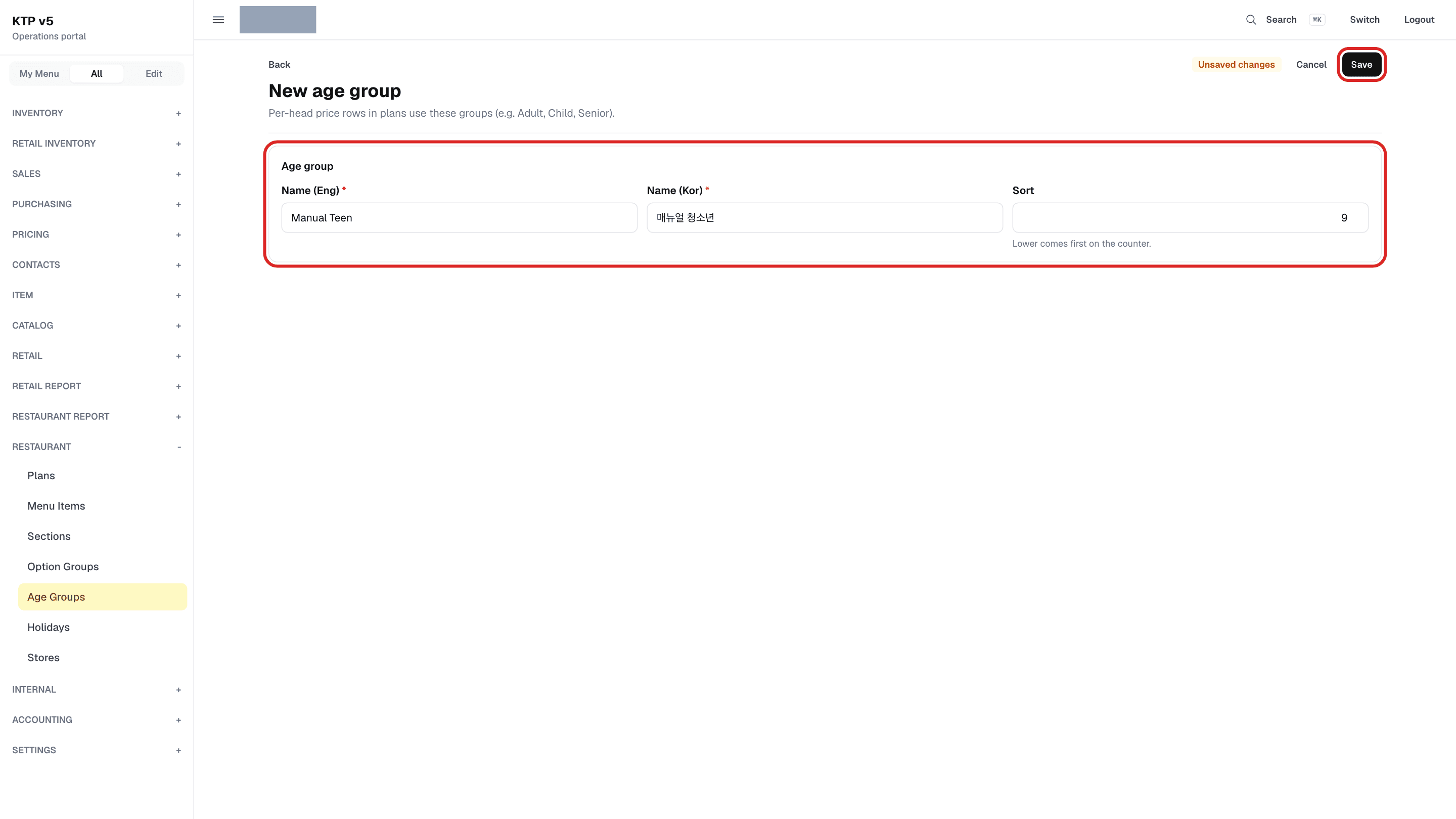Image resolution: width=1456 pixels, height=819 pixels.
Task: Expand the INTERNAL section
Action: point(97,690)
